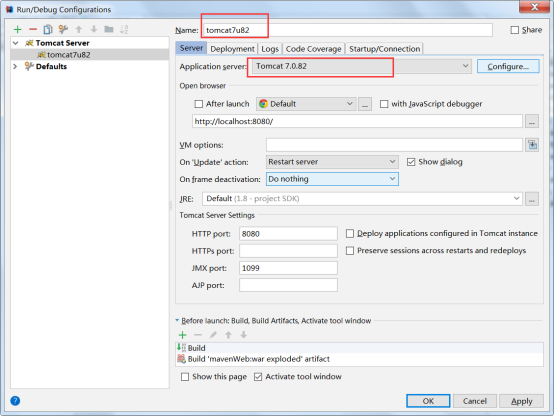554x416 pixels.
Task: Switch to the Deployment tab
Action: coord(232,49)
